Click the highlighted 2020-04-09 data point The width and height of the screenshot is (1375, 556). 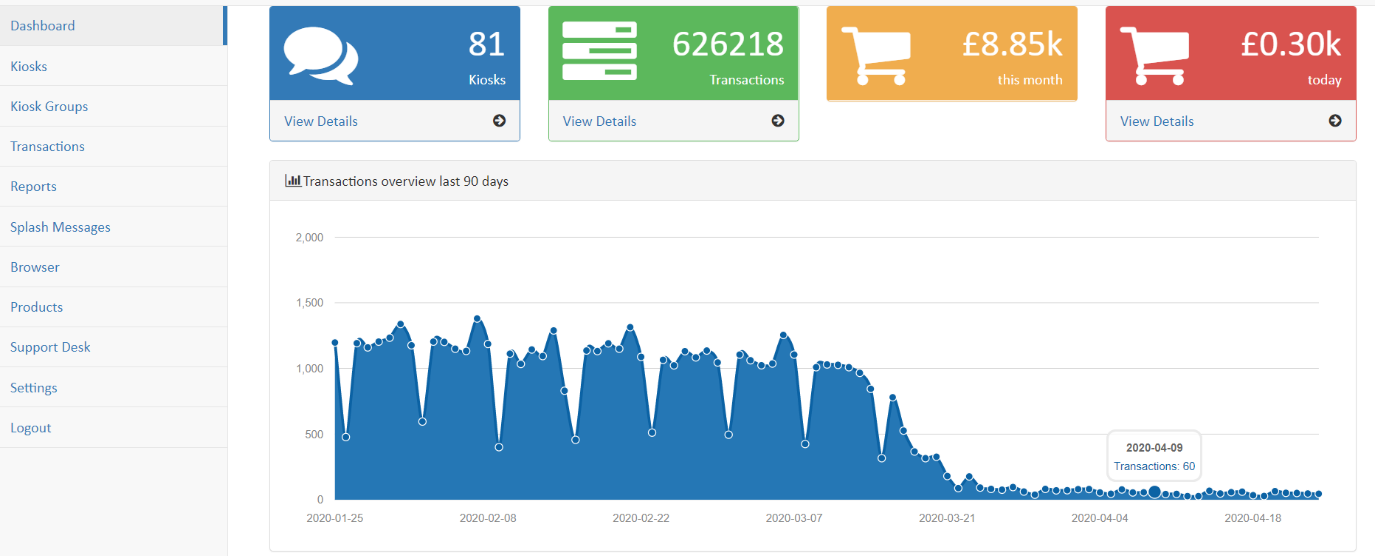(1154, 491)
